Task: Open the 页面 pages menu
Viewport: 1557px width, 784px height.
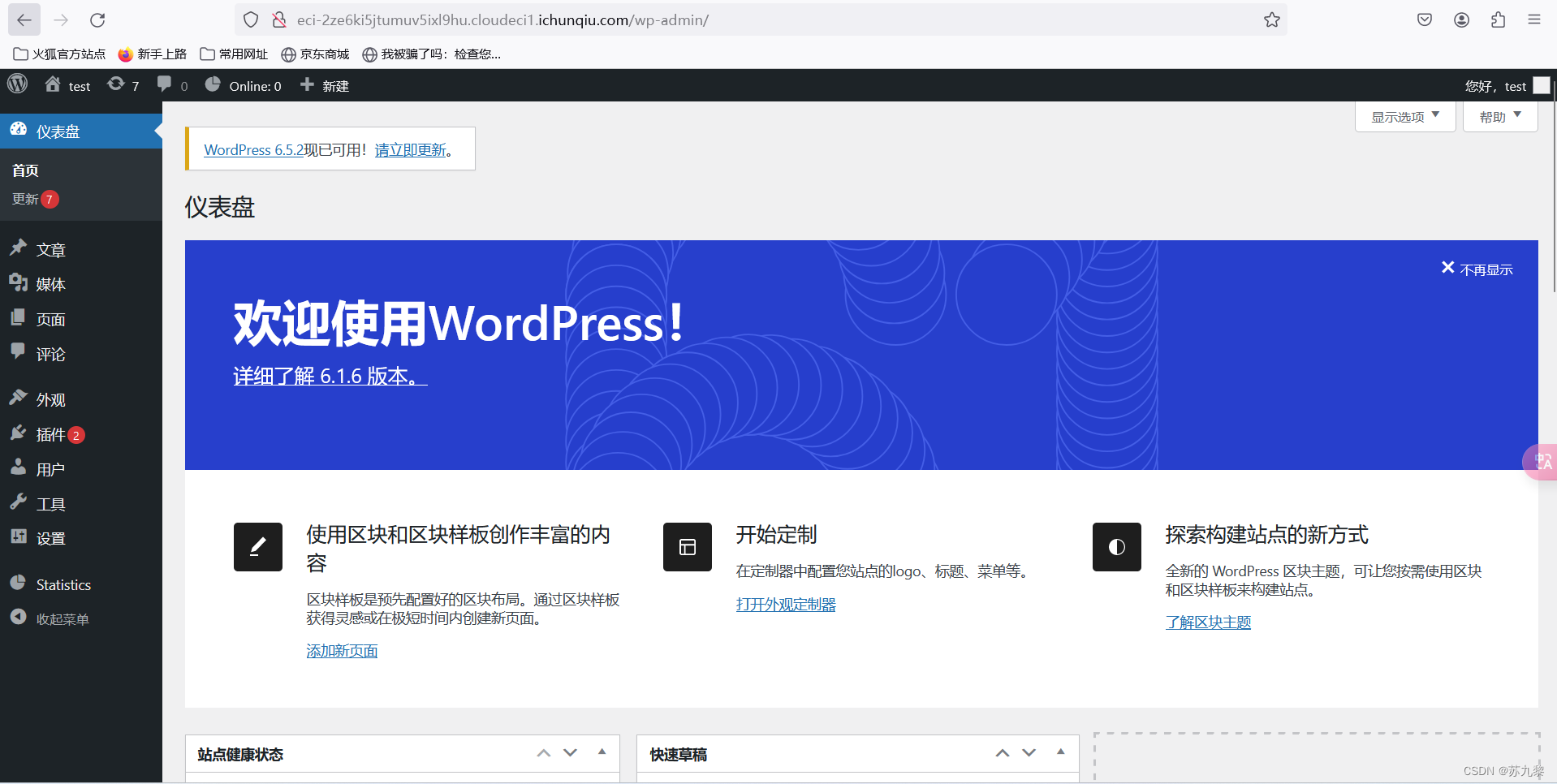Action: pyautogui.click(x=81, y=319)
